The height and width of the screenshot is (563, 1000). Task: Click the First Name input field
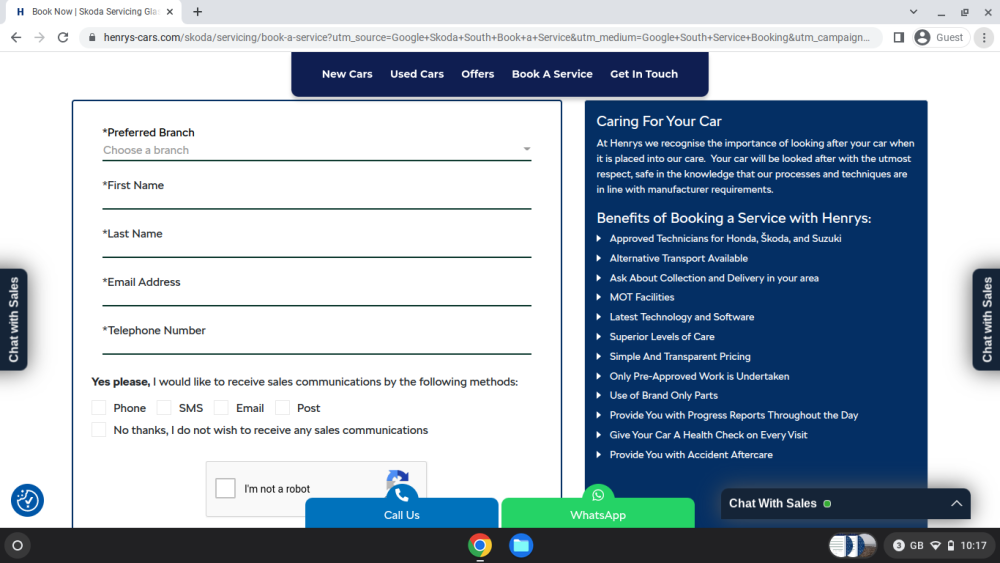[x=317, y=200]
